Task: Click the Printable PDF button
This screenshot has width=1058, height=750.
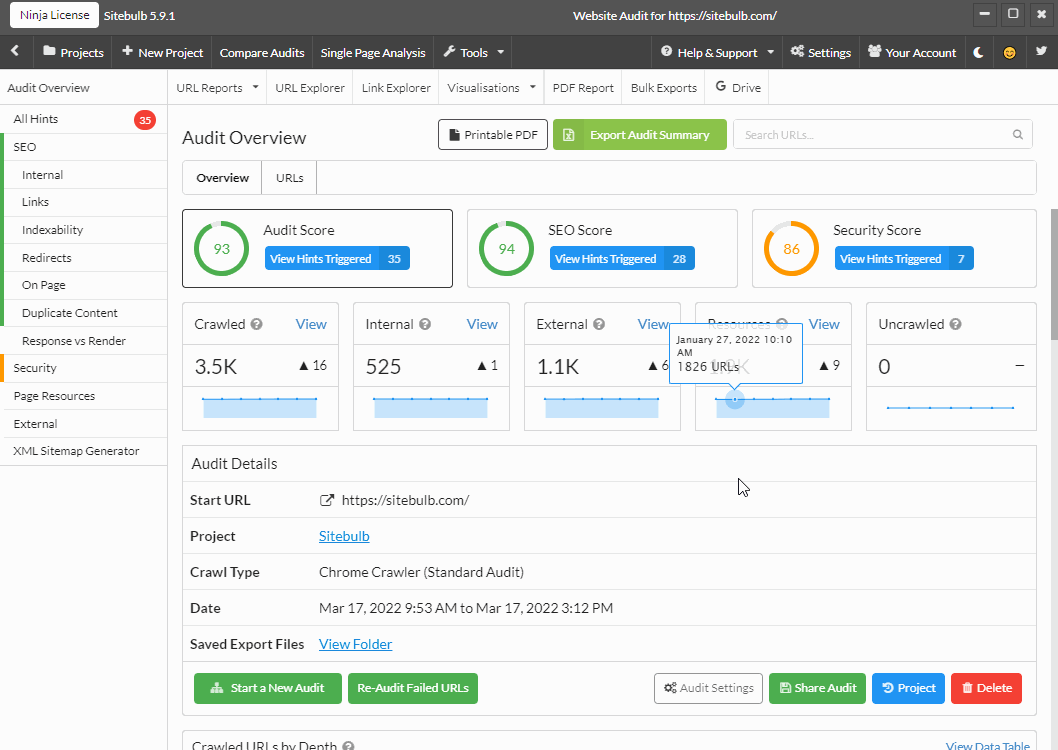Action: click(493, 135)
